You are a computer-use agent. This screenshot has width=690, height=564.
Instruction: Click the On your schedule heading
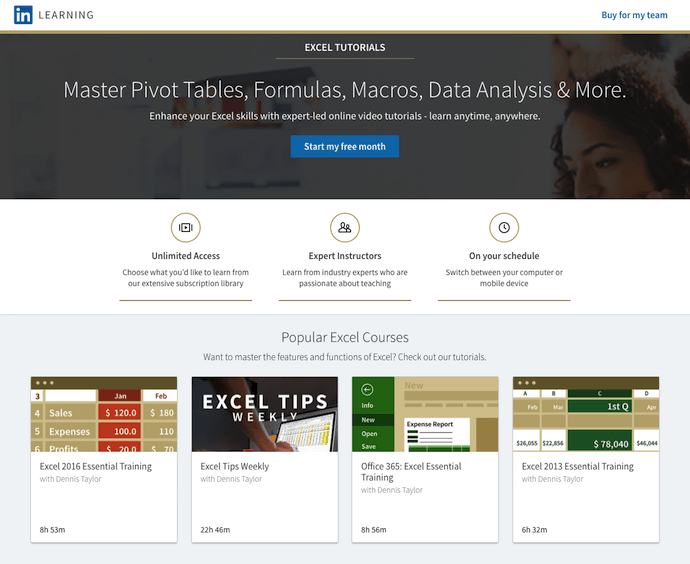[x=504, y=256]
